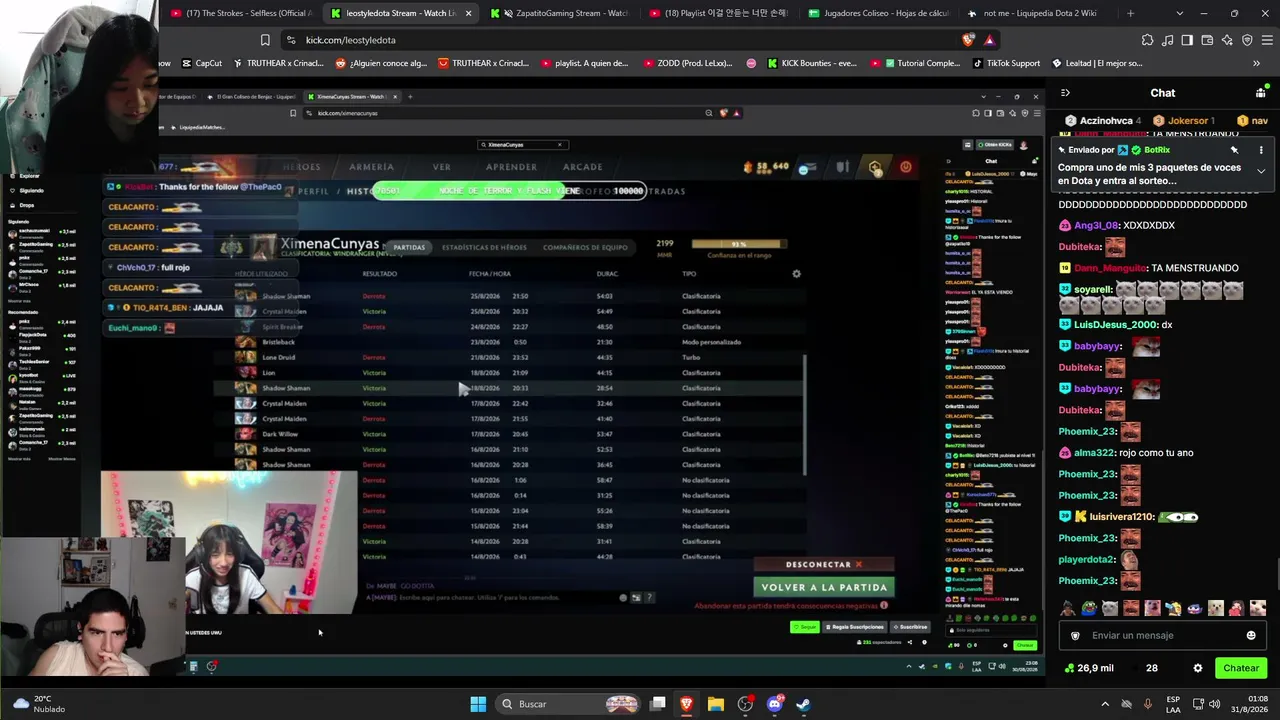Expand the pinned BotRix message chevron
The image size is (1280, 720).
(x=1261, y=171)
